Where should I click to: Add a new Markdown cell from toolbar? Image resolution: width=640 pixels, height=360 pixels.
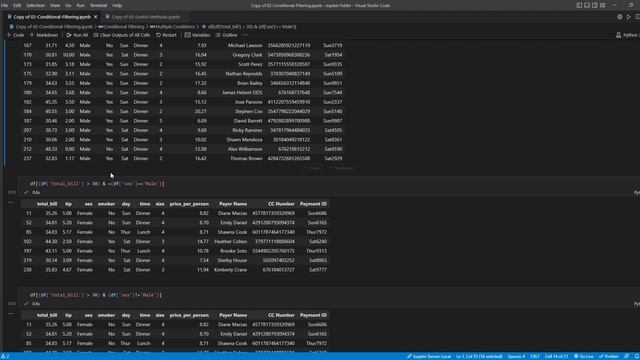(x=44, y=35)
